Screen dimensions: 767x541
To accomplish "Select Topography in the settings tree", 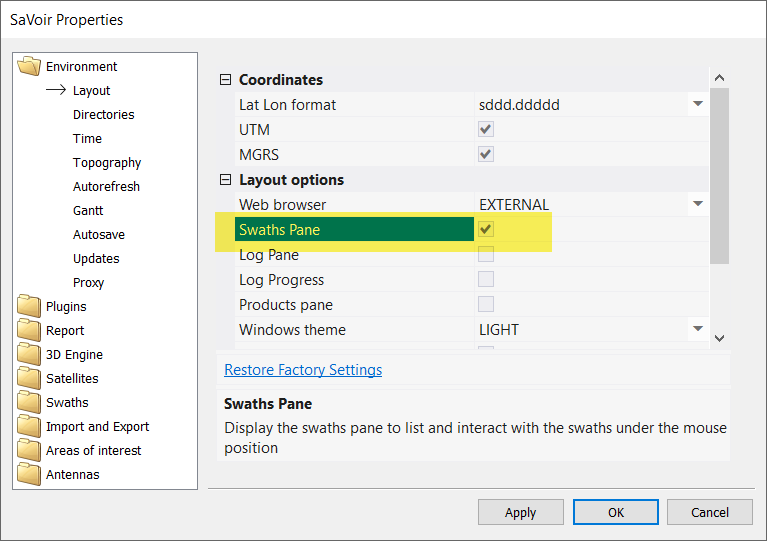I will [107, 163].
